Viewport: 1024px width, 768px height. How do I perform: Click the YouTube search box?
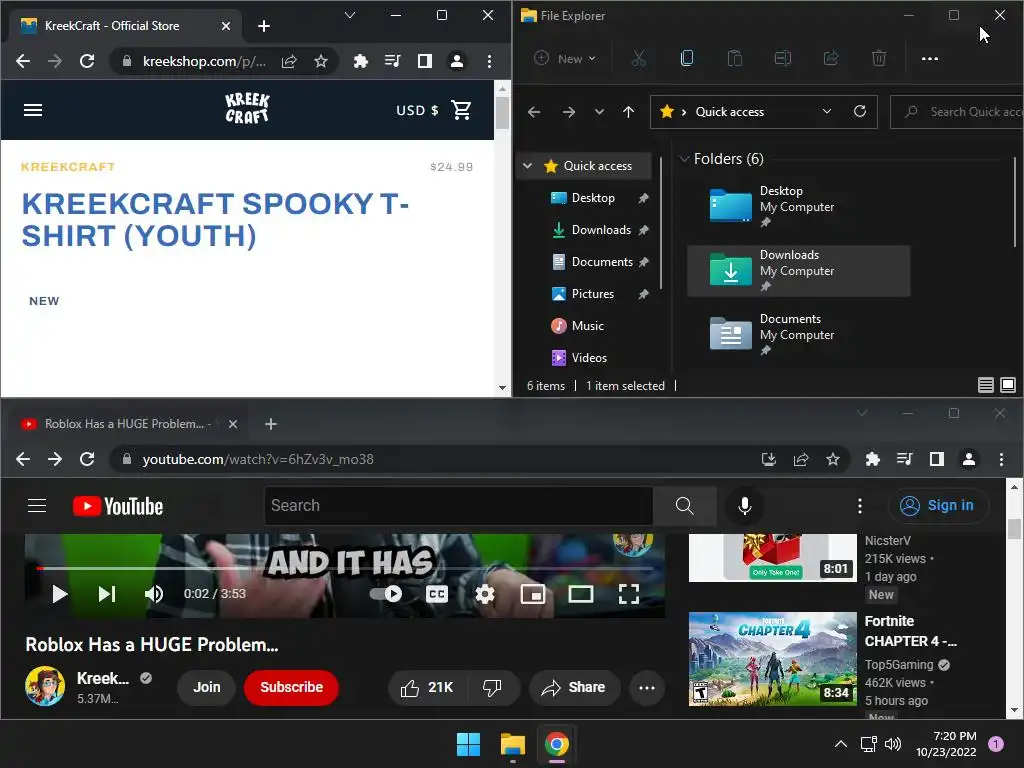click(x=458, y=506)
